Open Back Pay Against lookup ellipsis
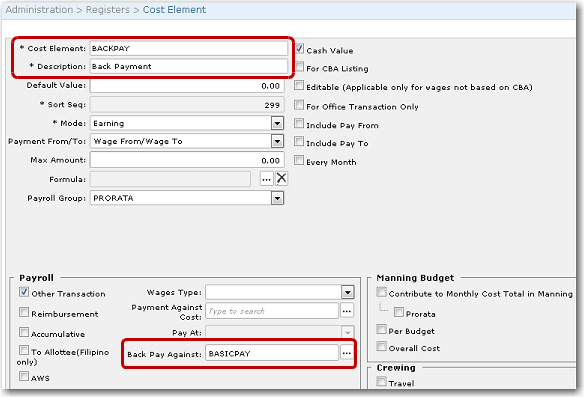The image size is (584, 397). click(347, 353)
